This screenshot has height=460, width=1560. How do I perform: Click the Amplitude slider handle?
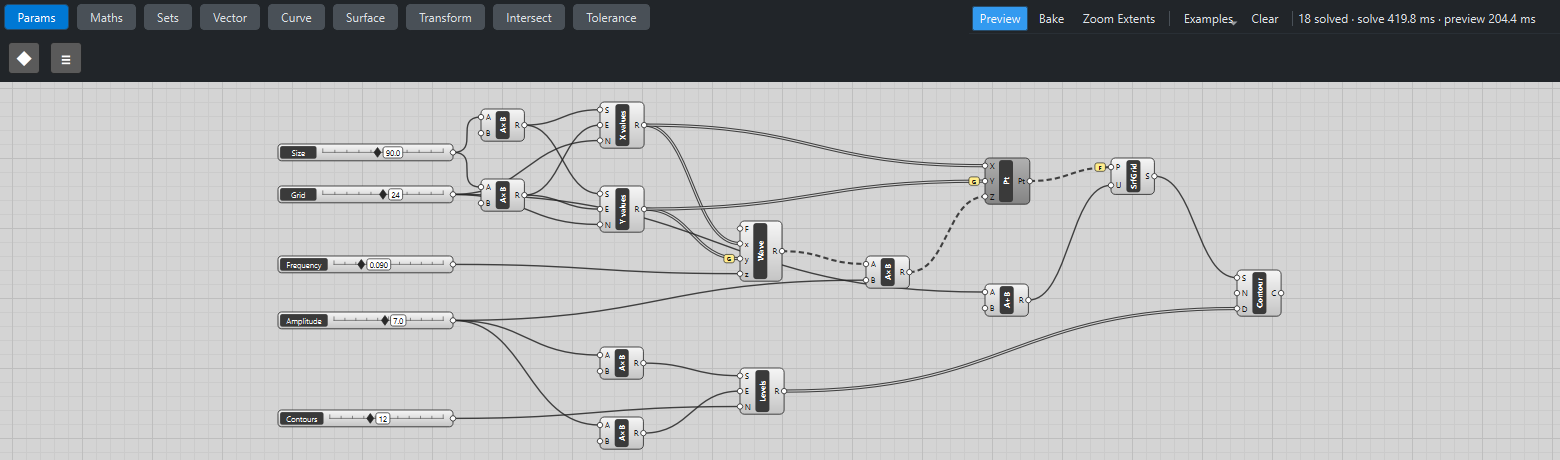coord(385,321)
